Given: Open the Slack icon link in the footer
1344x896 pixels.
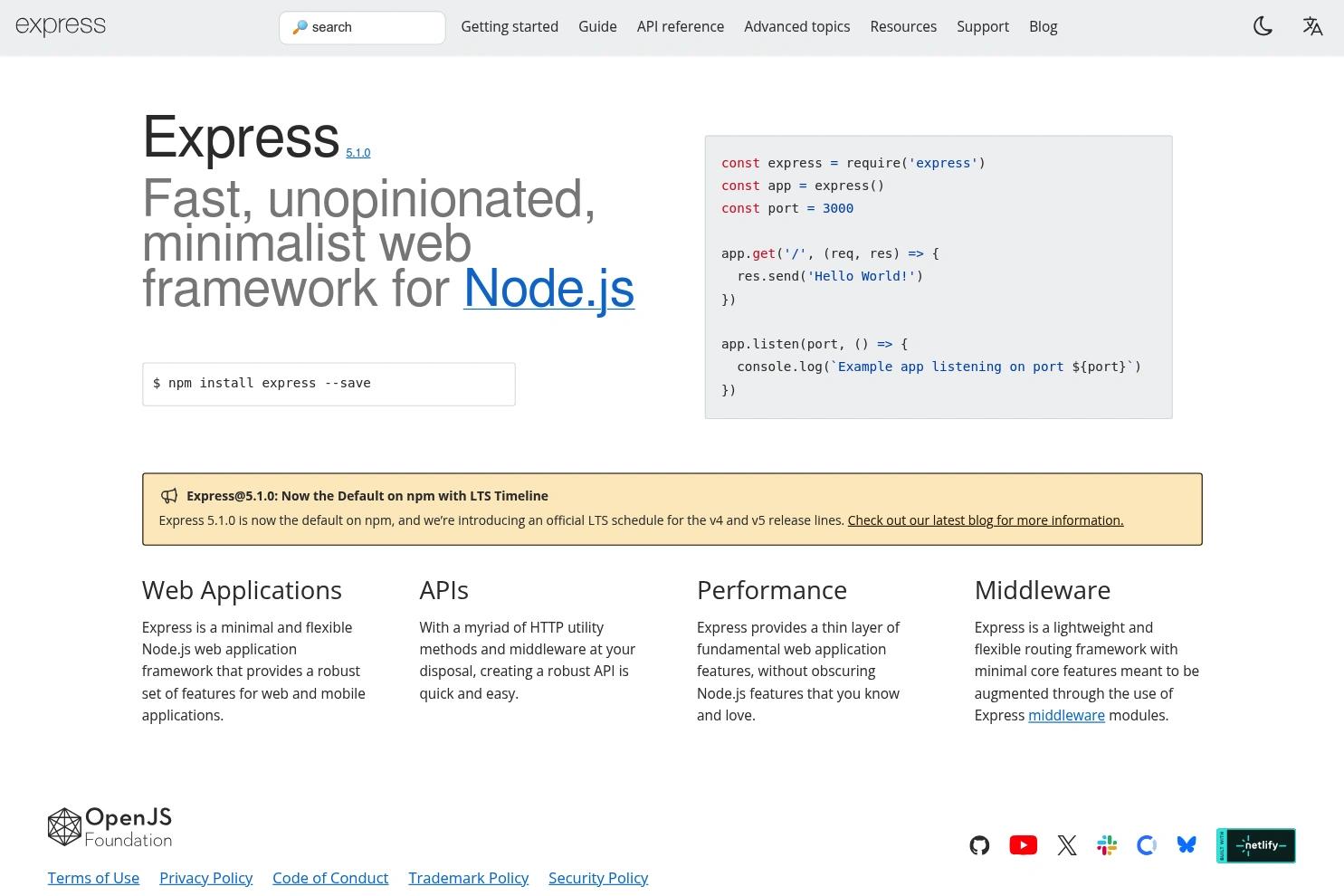Looking at the screenshot, I should point(1107,845).
